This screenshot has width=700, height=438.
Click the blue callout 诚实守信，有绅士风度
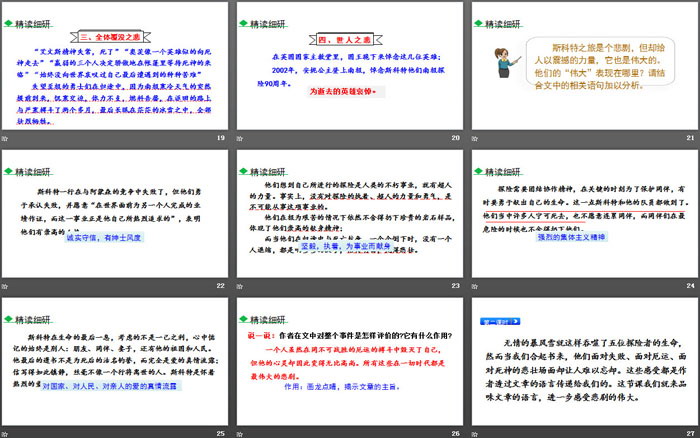coord(104,266)
